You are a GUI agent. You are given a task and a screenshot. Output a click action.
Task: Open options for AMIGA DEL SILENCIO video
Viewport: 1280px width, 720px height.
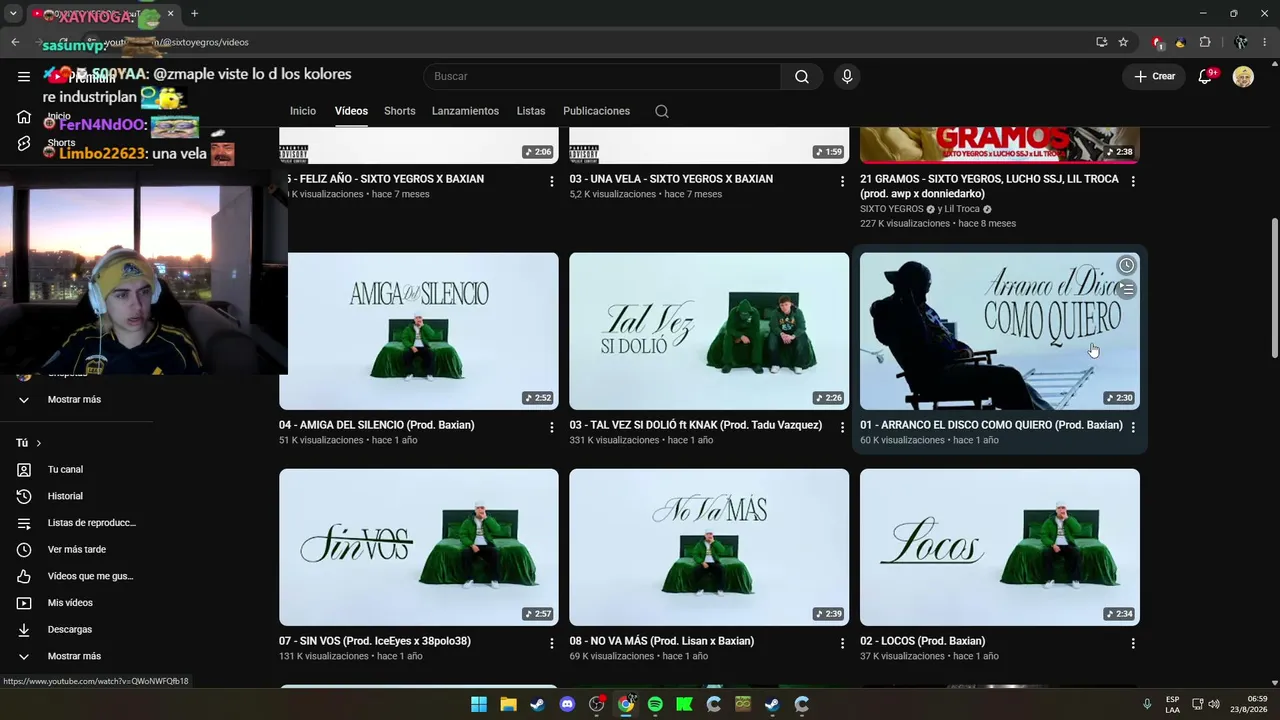(552, 427)
